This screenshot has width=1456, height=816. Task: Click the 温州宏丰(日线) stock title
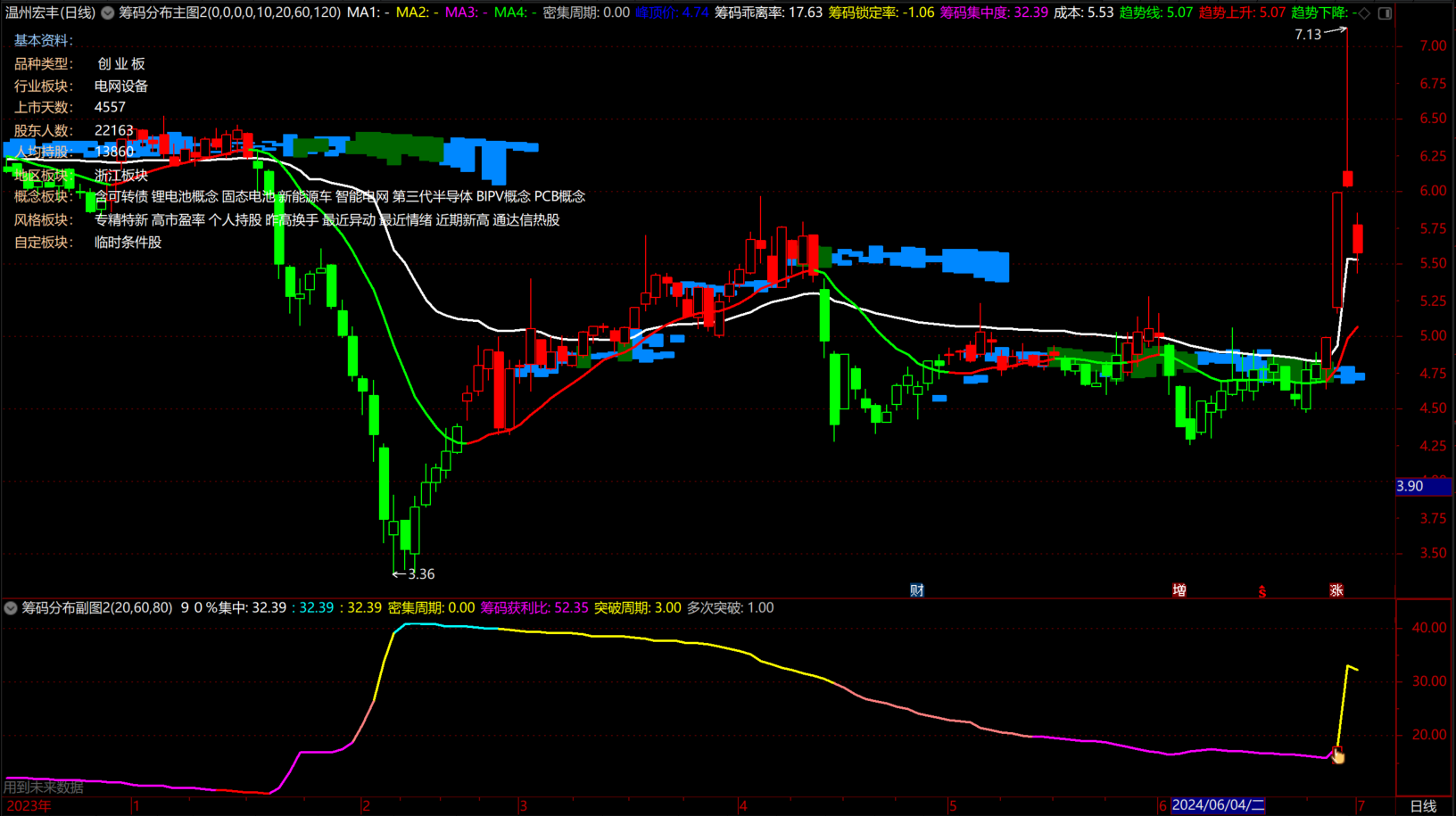(x=50, y=12)
